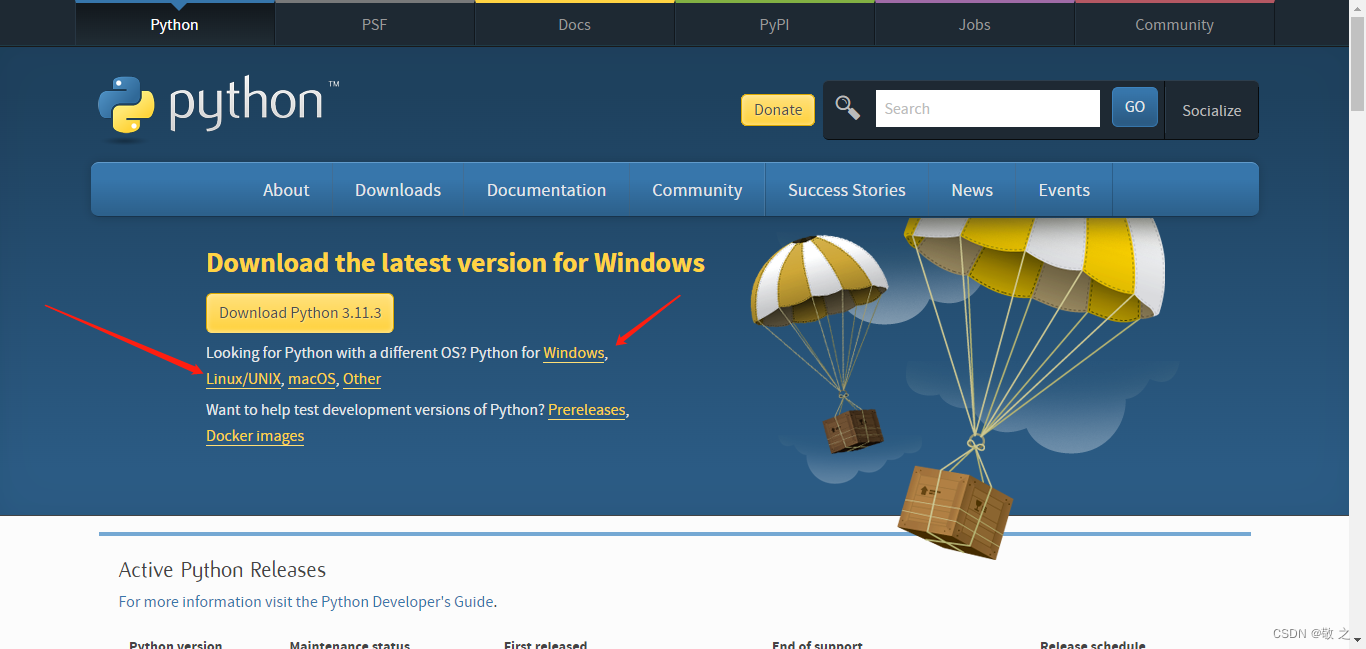Open the News navigation menu
This screenshot has width=1366, height=649.
(972, 190)
